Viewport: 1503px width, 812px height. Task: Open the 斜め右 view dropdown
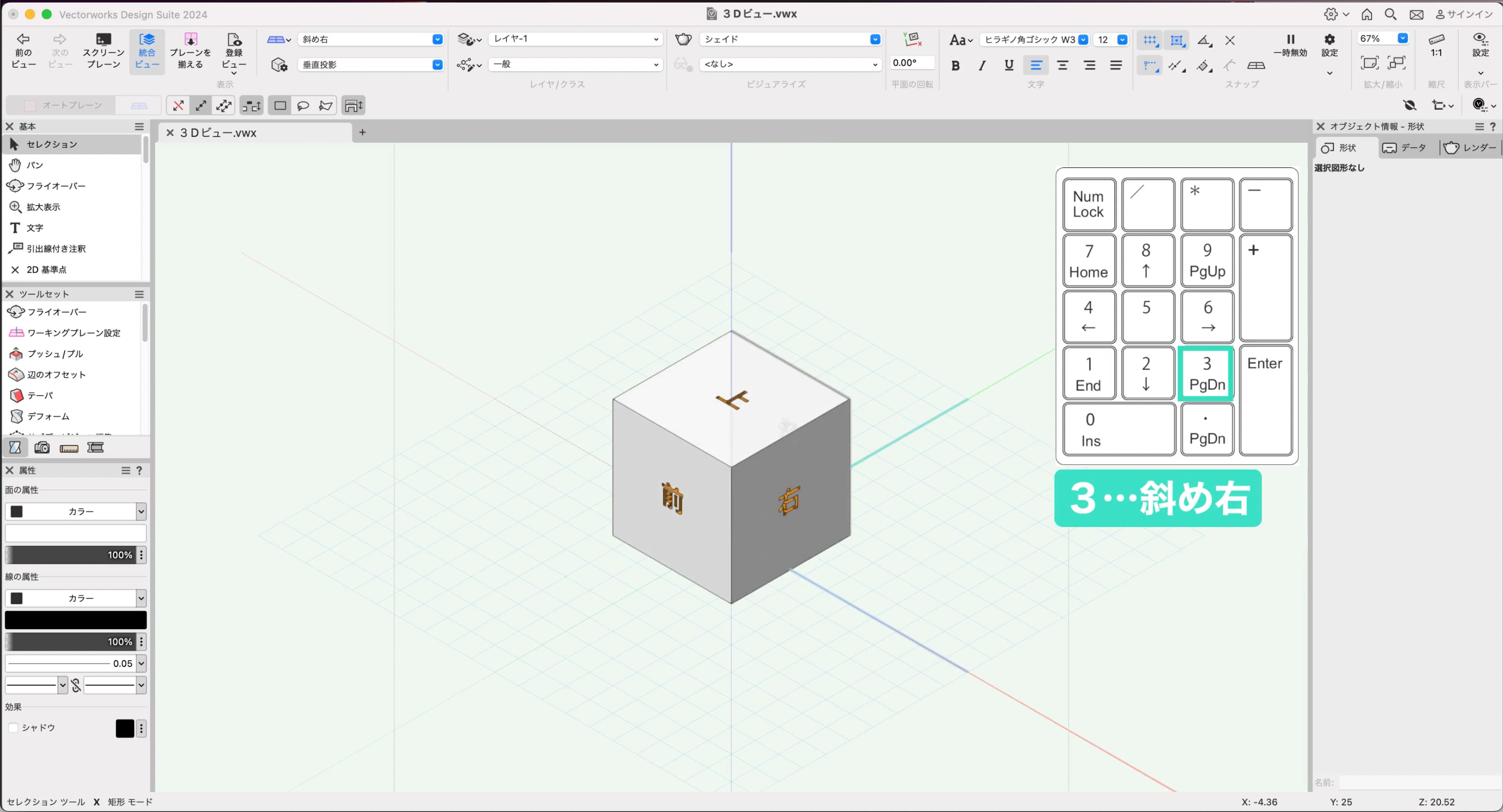coord(371,39)
